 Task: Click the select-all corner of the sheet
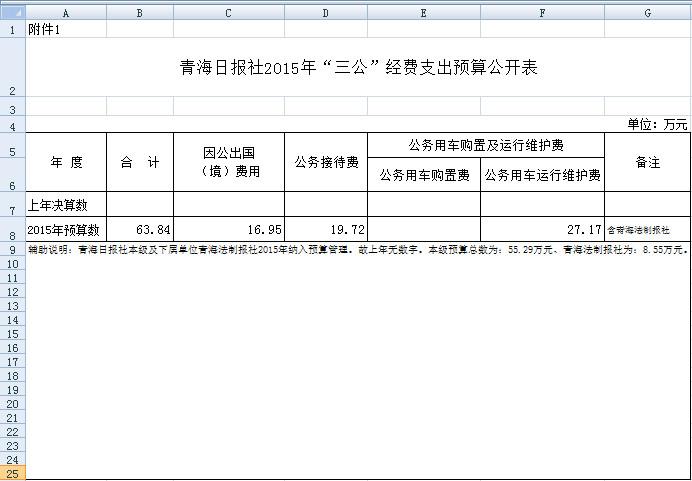pos(13,13)
